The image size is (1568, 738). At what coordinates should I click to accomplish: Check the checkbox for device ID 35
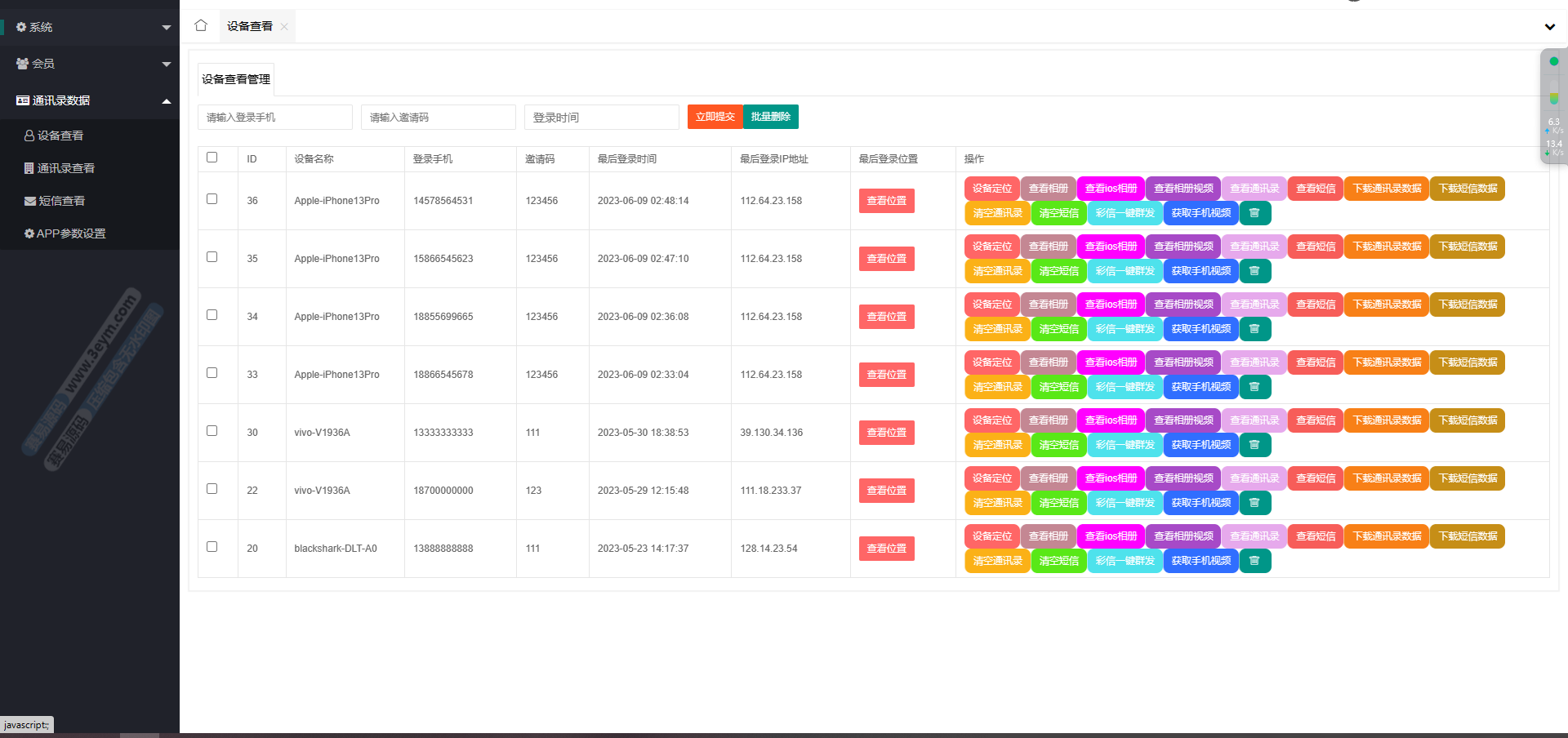coord(212,257)
